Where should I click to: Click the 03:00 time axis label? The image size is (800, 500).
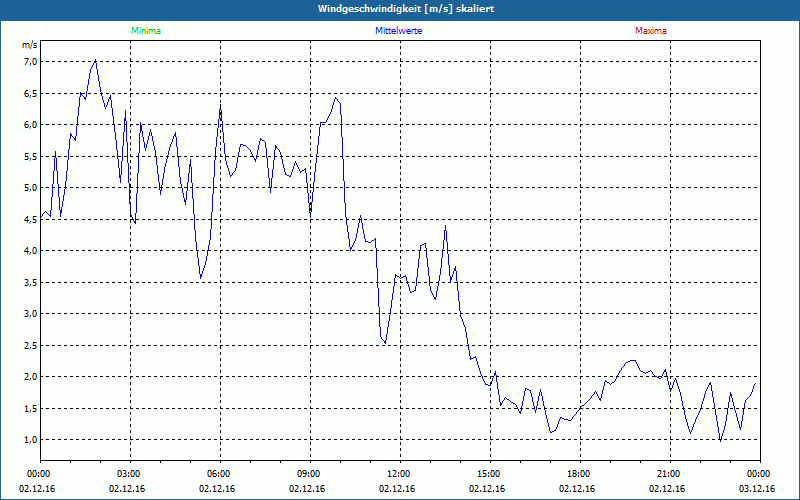pyautogui.click(x=131, y=474)
